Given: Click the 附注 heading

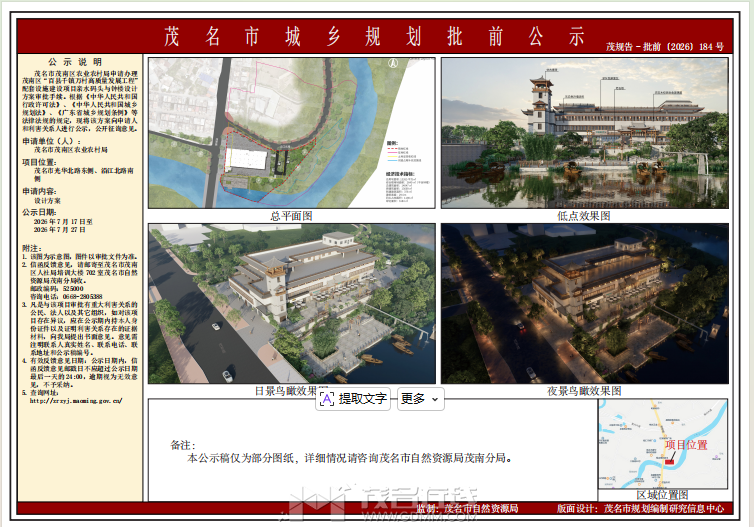Looking at the screenshot, I should (32, 248).
